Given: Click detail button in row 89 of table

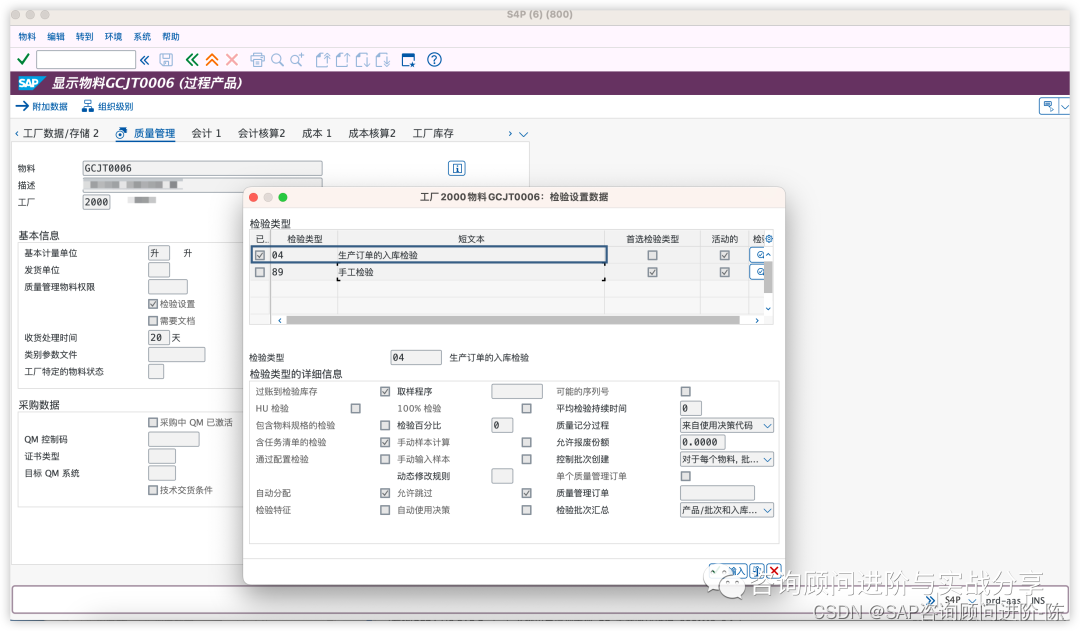Looking at the screenshot, I should 757,272.
